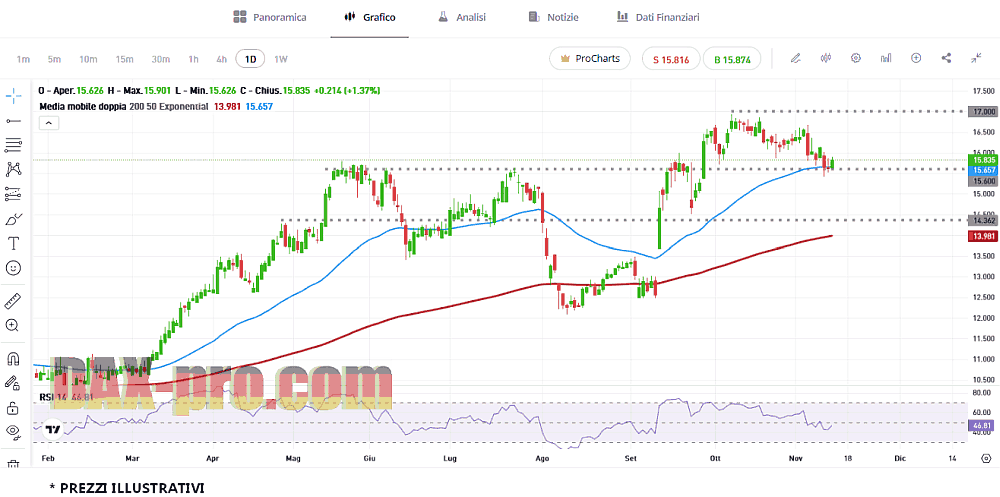The width and height of the screenshot is (1000, 497).
Task: Open the Dati Finanziari tab
Action: [658, 17]
